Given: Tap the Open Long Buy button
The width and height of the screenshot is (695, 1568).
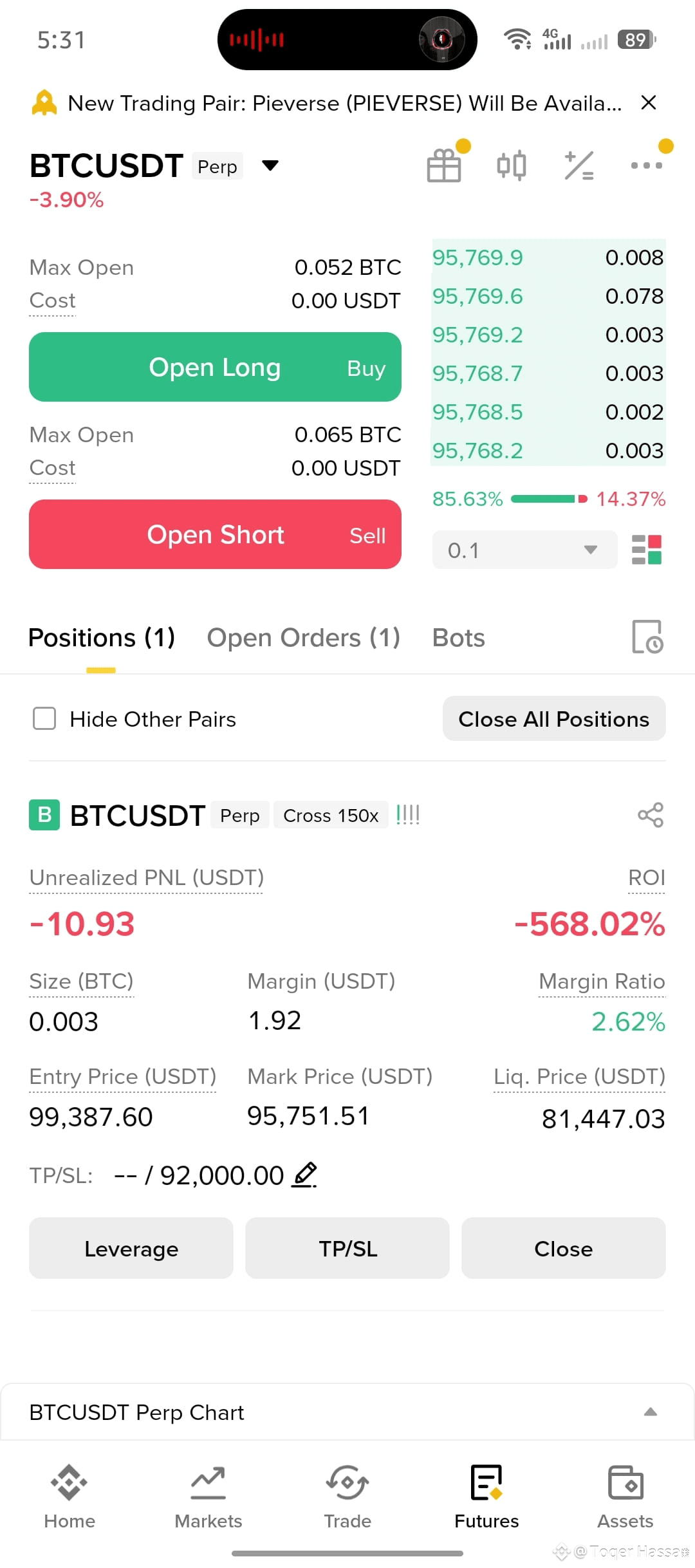Looking at the screenshot, I should point(215,367).
